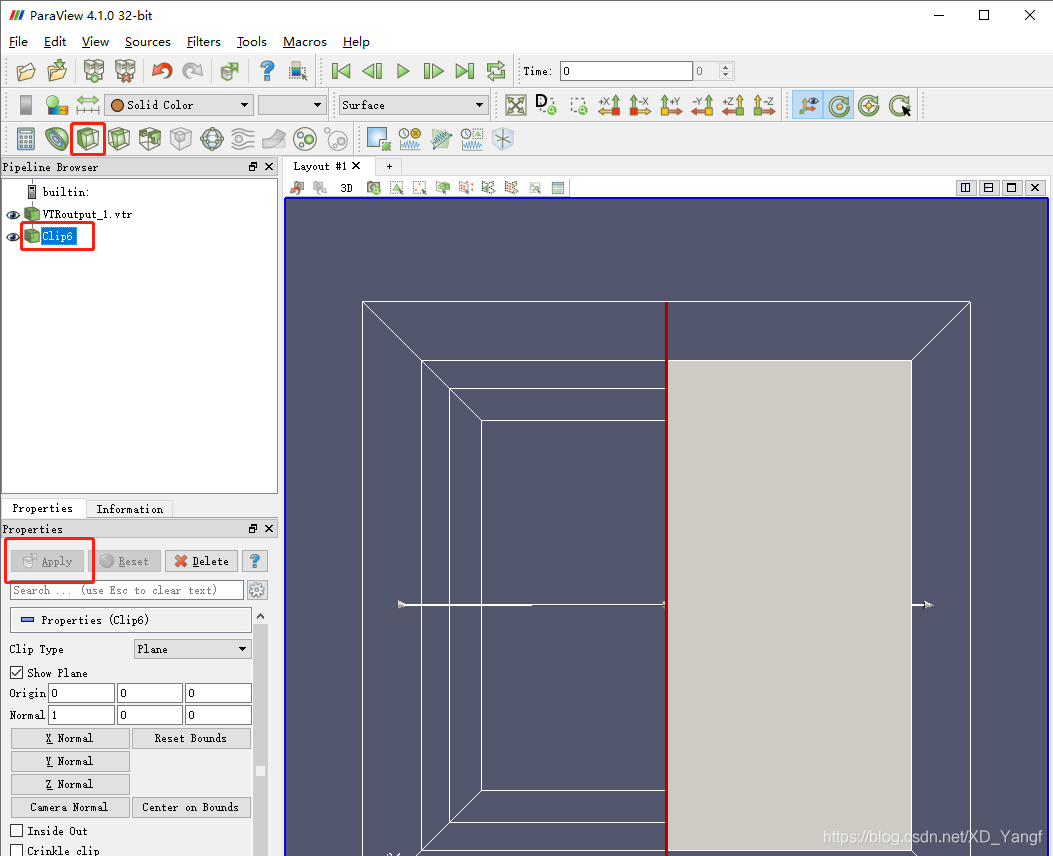Click the X Normal button

[70, 739]
